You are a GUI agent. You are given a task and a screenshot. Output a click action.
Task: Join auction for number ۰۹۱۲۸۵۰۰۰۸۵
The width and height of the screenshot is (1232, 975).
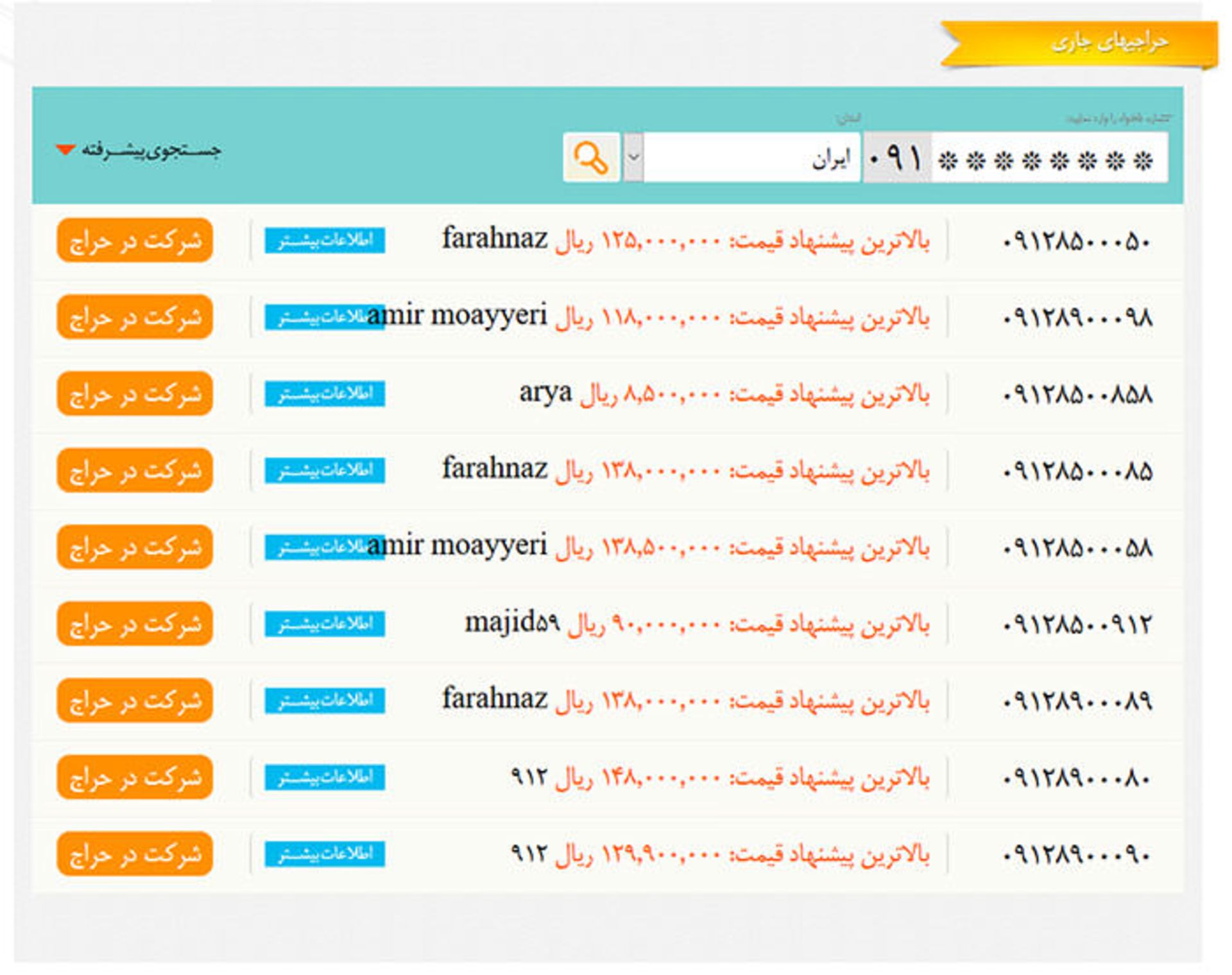point(134,470)
